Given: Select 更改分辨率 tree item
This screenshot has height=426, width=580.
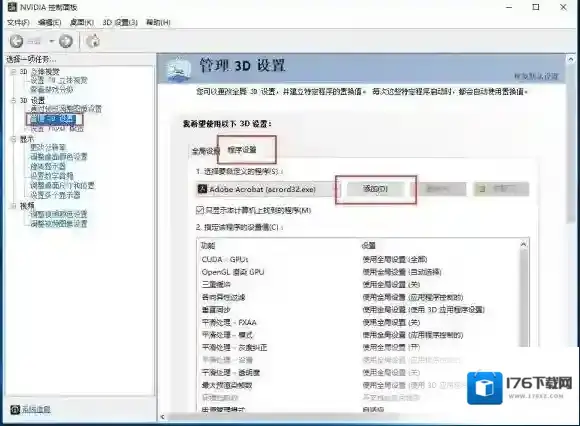Looking at the screenshot, I should pos(48,147).
